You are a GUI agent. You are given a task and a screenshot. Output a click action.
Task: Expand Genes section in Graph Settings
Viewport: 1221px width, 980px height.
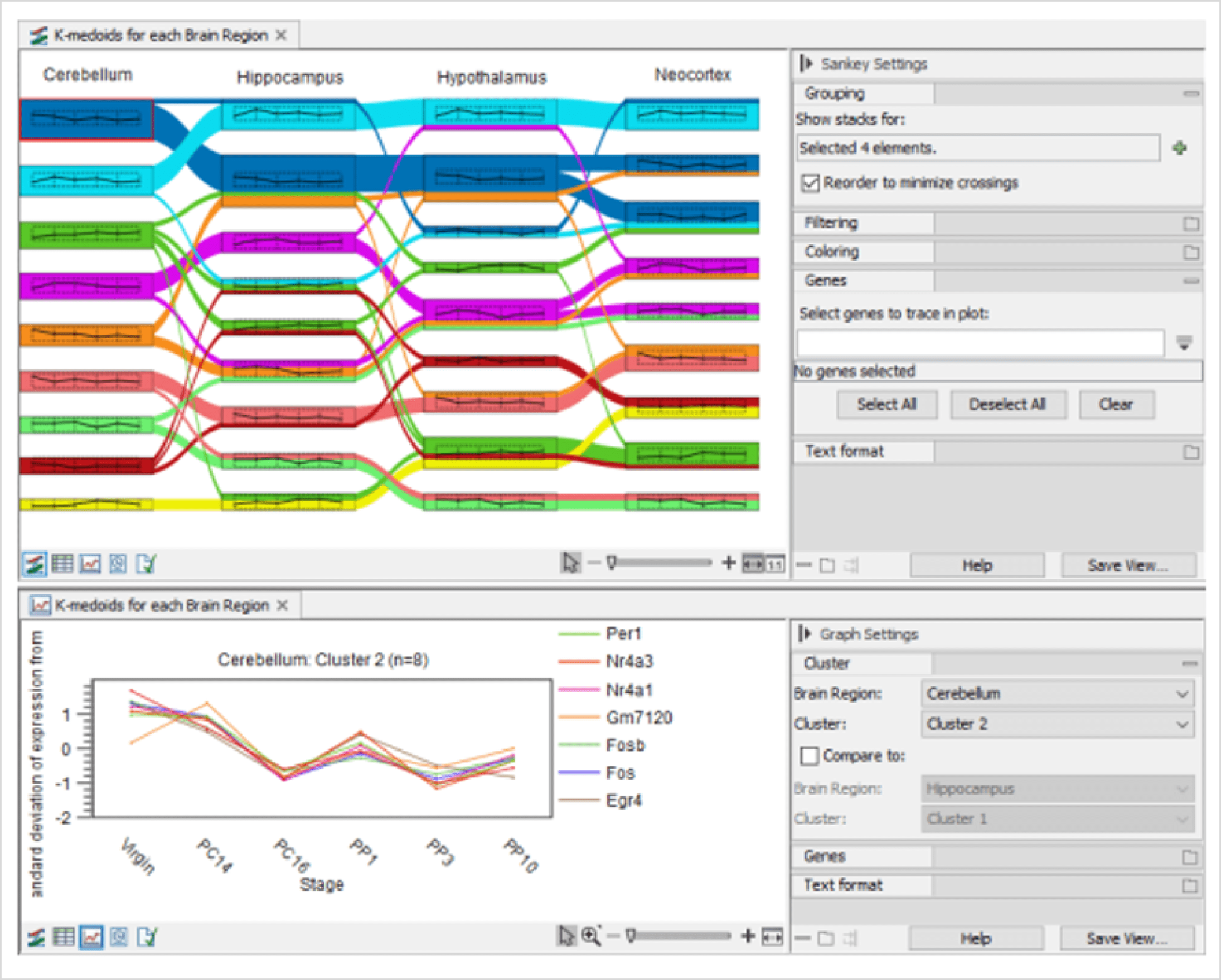[1190, 857]
